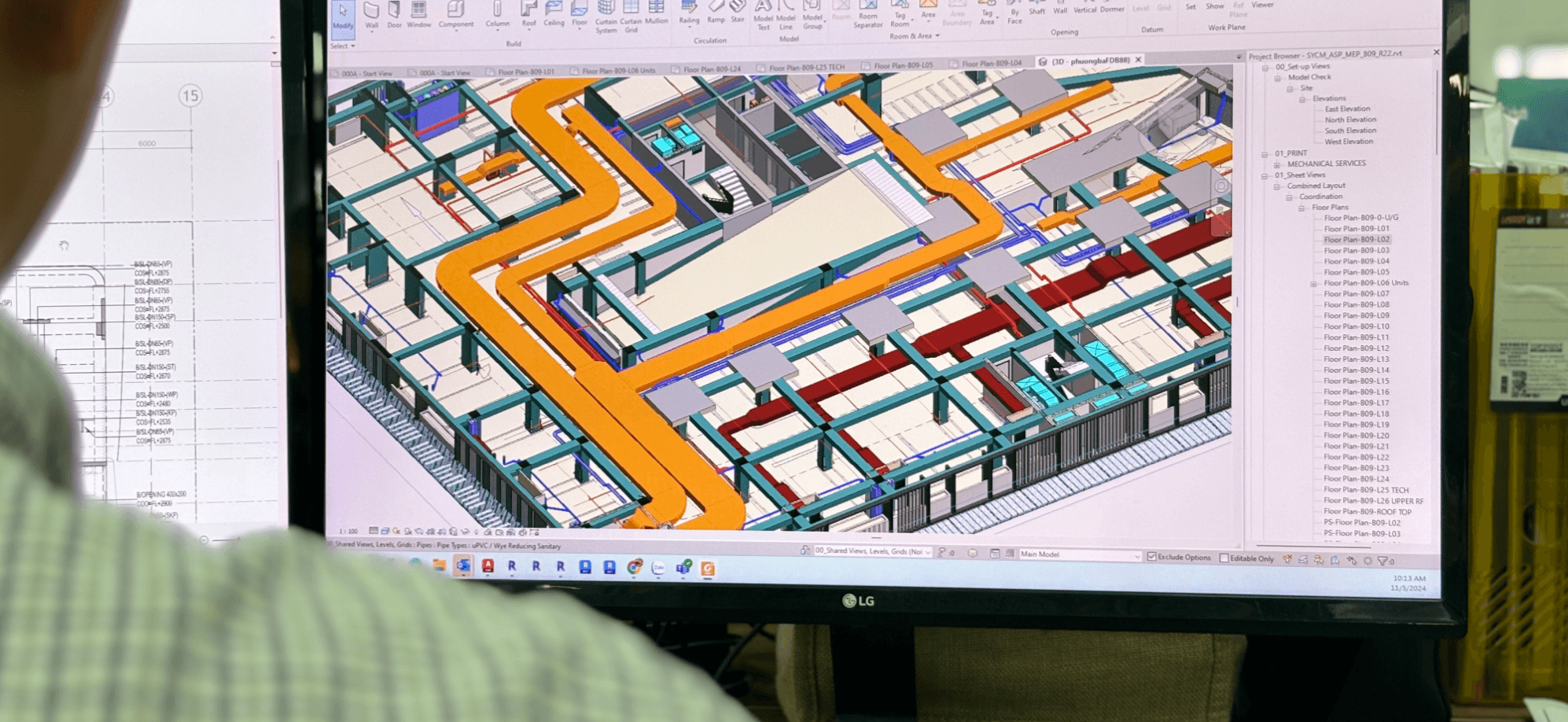
Task: Open the File Explorer taskbar icon
Action: coord(439,565)
